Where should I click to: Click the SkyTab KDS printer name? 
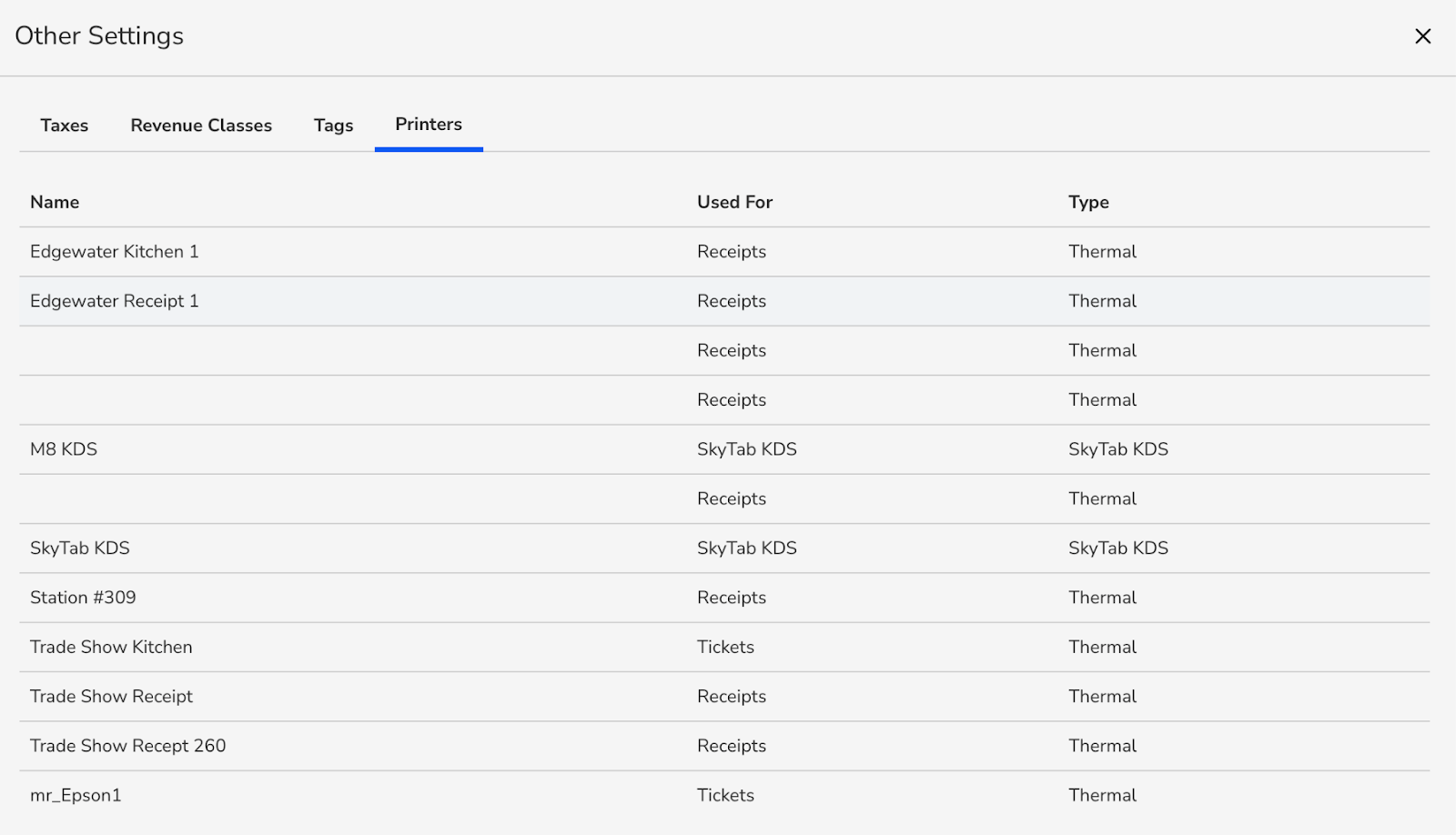click(80, 548)
